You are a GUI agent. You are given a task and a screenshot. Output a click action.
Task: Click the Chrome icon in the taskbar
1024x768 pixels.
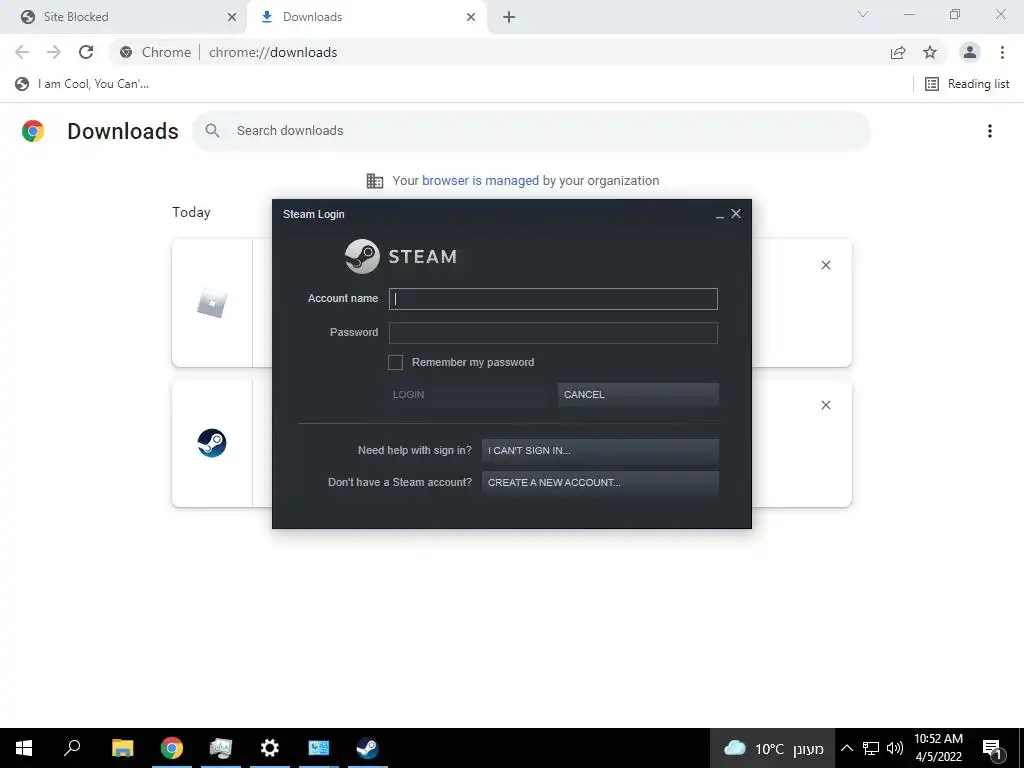pos(172,748)
